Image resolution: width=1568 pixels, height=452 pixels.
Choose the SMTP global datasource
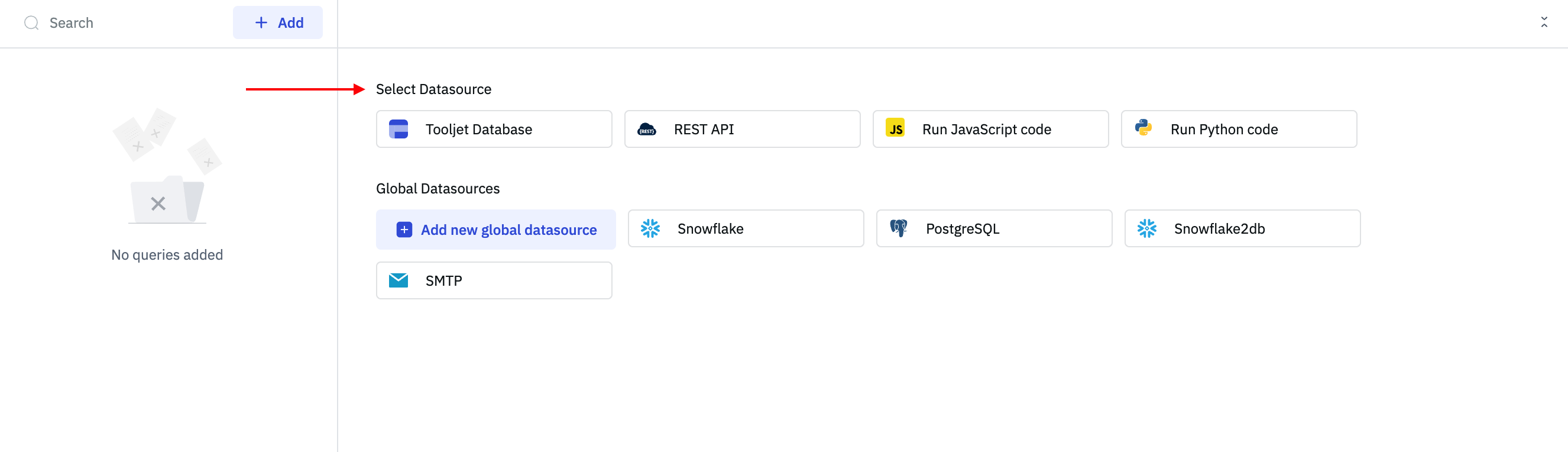pyautogui.click(x=493, y=280)
